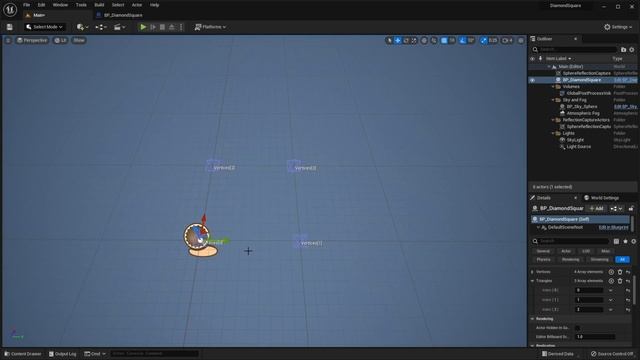Open the play options three-dot menu
Viewport: 640px width, 360px height.
181,27
